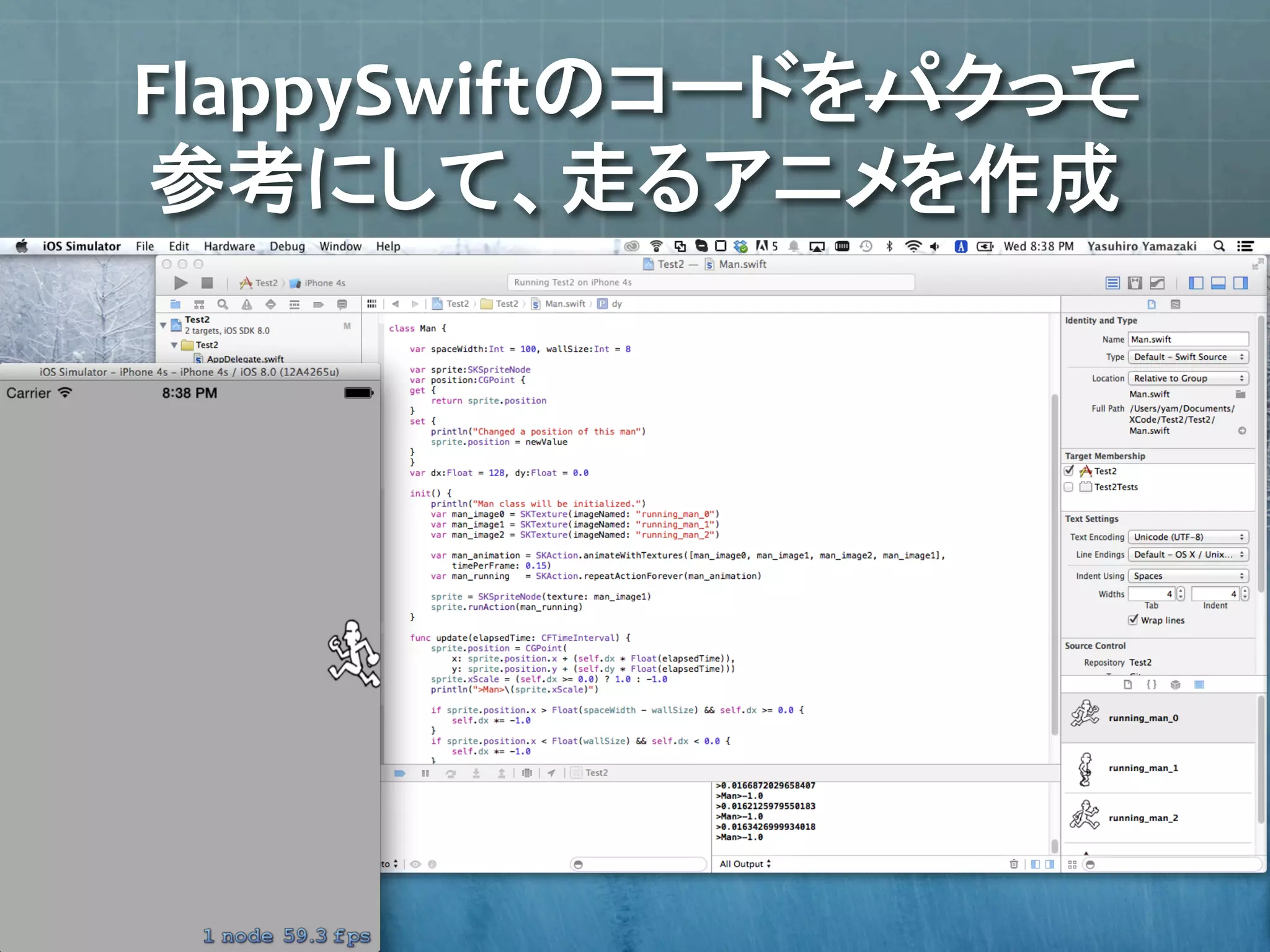Open the Location dropdown Relative to Group
Viewport: 1270px width, 952px height.
pos(1188,378)
